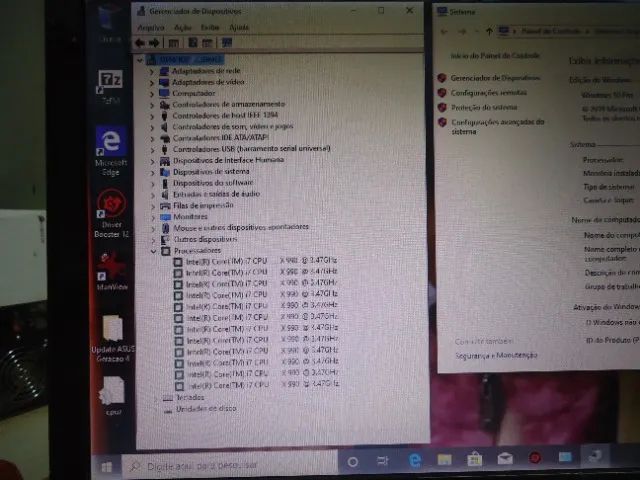Expand Controladores USB tree node
Viewport: 640px width, 480px height.
pos(152,149)
